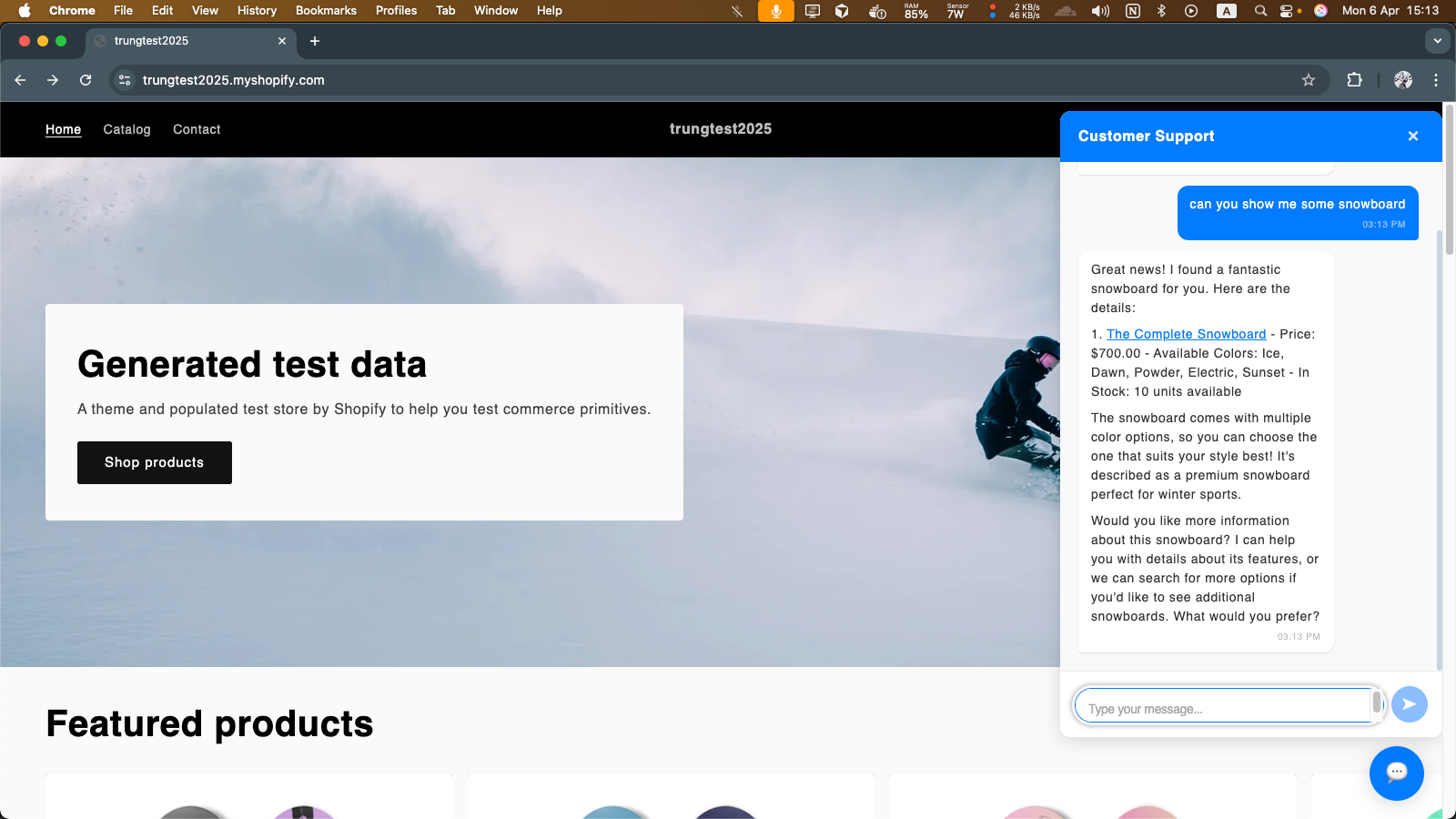
Task: Click the menu bar date and time
Action: [x=1390, y=11]
